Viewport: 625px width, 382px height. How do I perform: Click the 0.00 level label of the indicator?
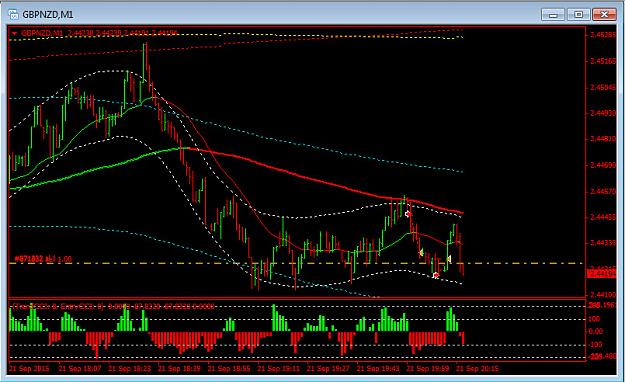coord(596,331)
